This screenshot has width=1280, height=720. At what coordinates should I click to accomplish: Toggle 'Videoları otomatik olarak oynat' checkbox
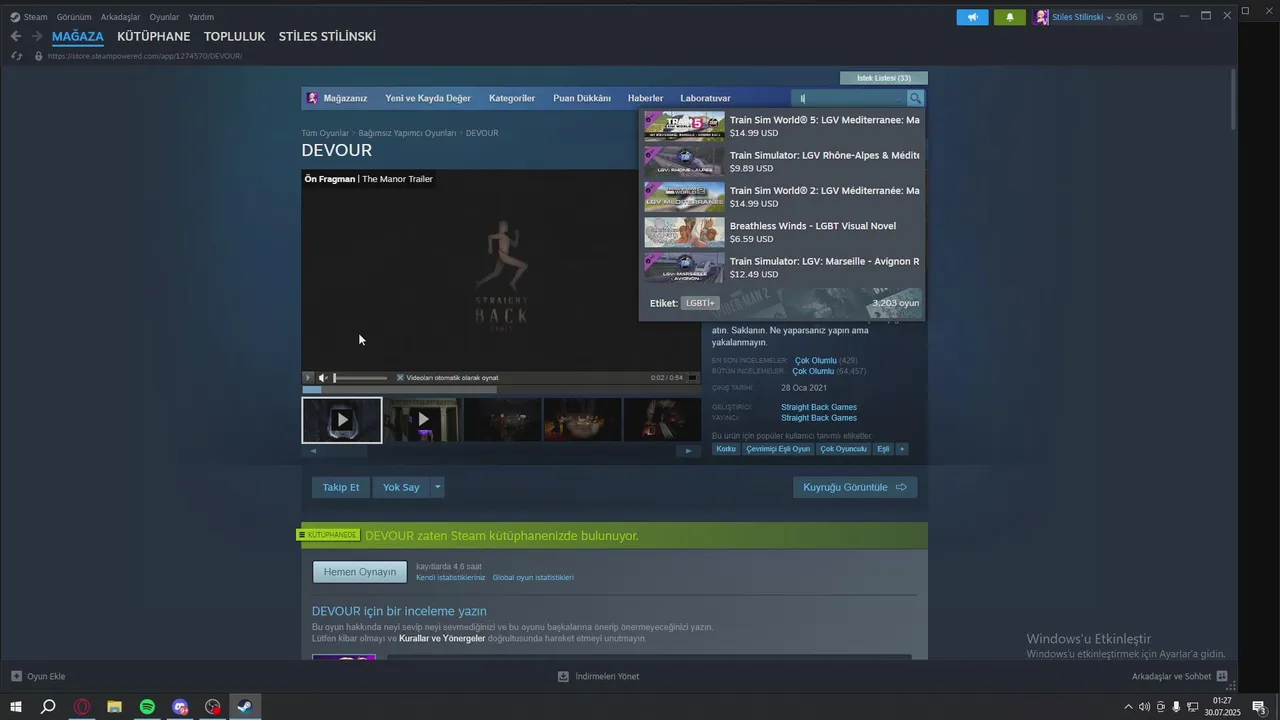(x=400, y=378)
